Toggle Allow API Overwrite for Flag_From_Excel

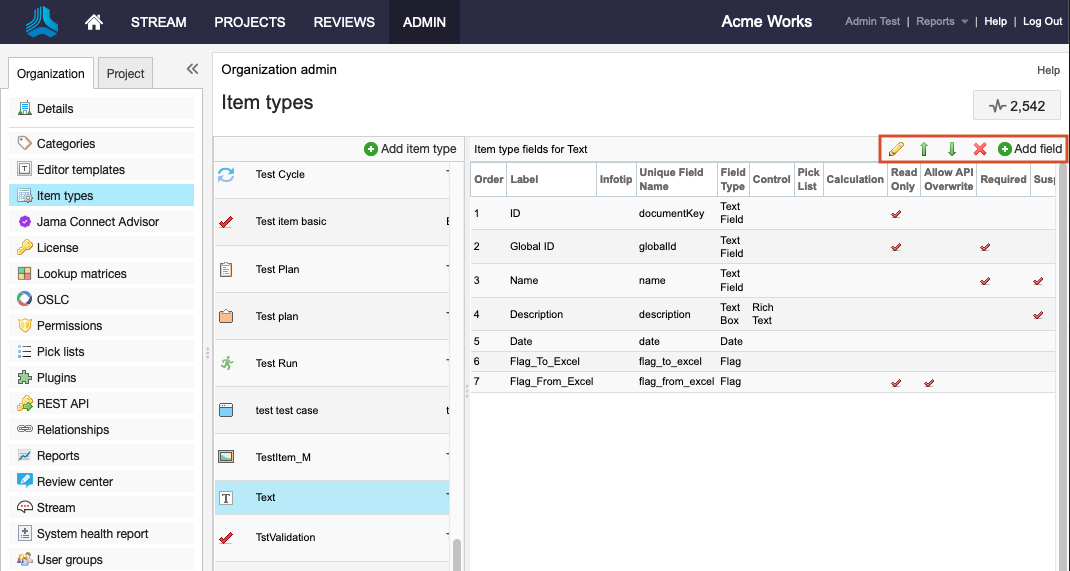click(929, 382)
